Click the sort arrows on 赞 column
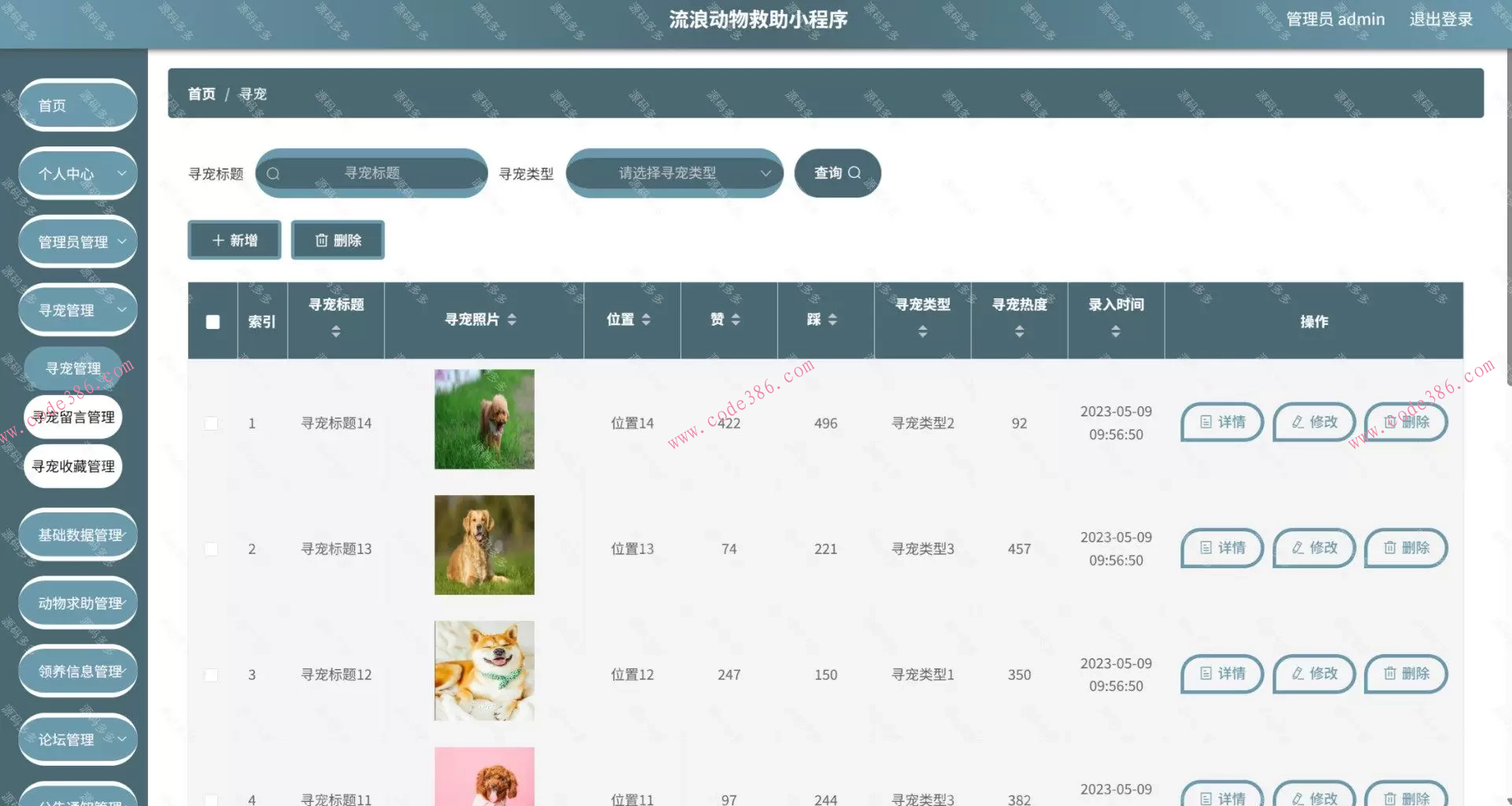The height and width of the screenshot is (806, 1512). point(736,320)
